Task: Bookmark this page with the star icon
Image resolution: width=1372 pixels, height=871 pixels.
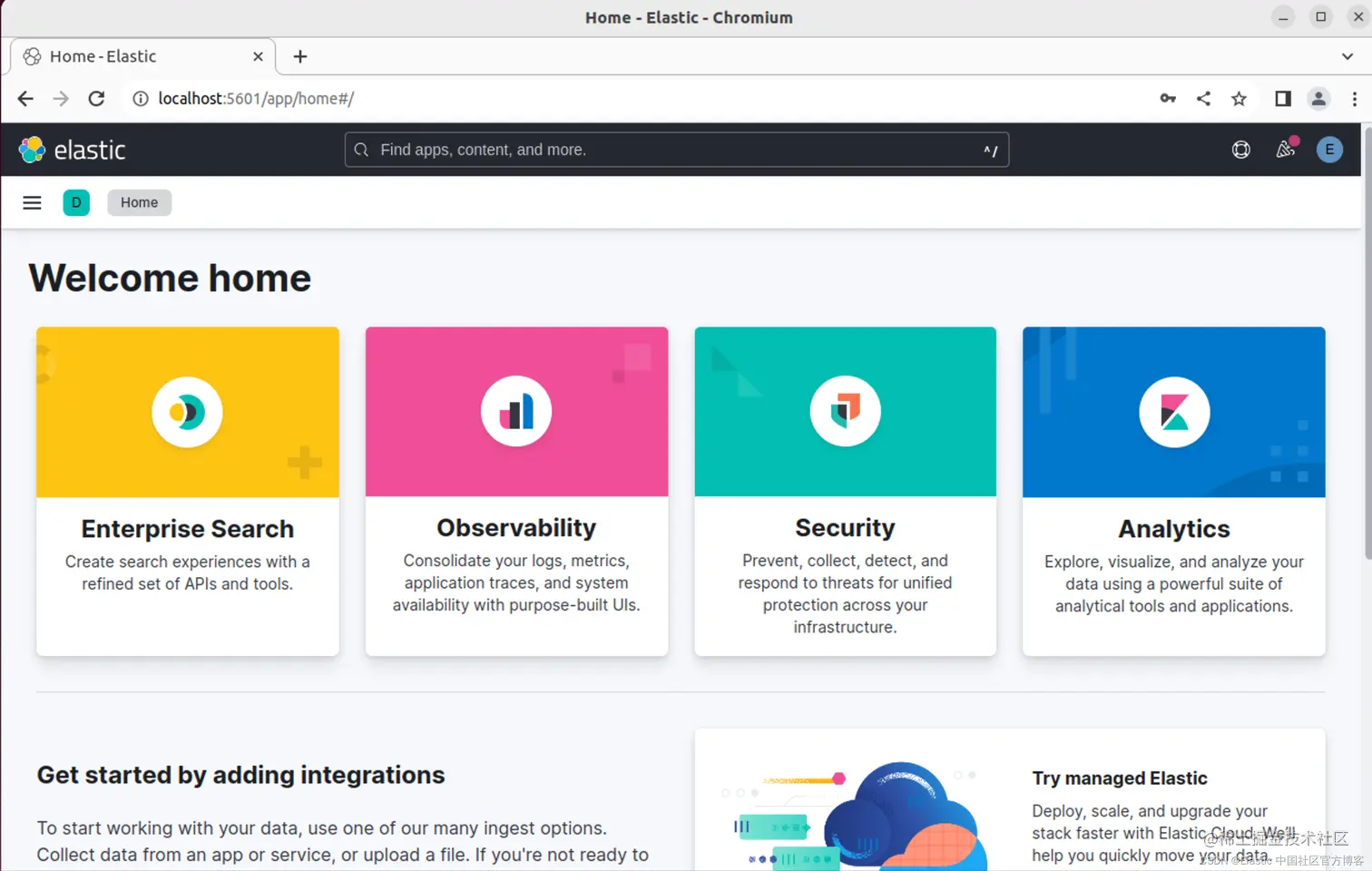Action: [x=1239, y=99]
